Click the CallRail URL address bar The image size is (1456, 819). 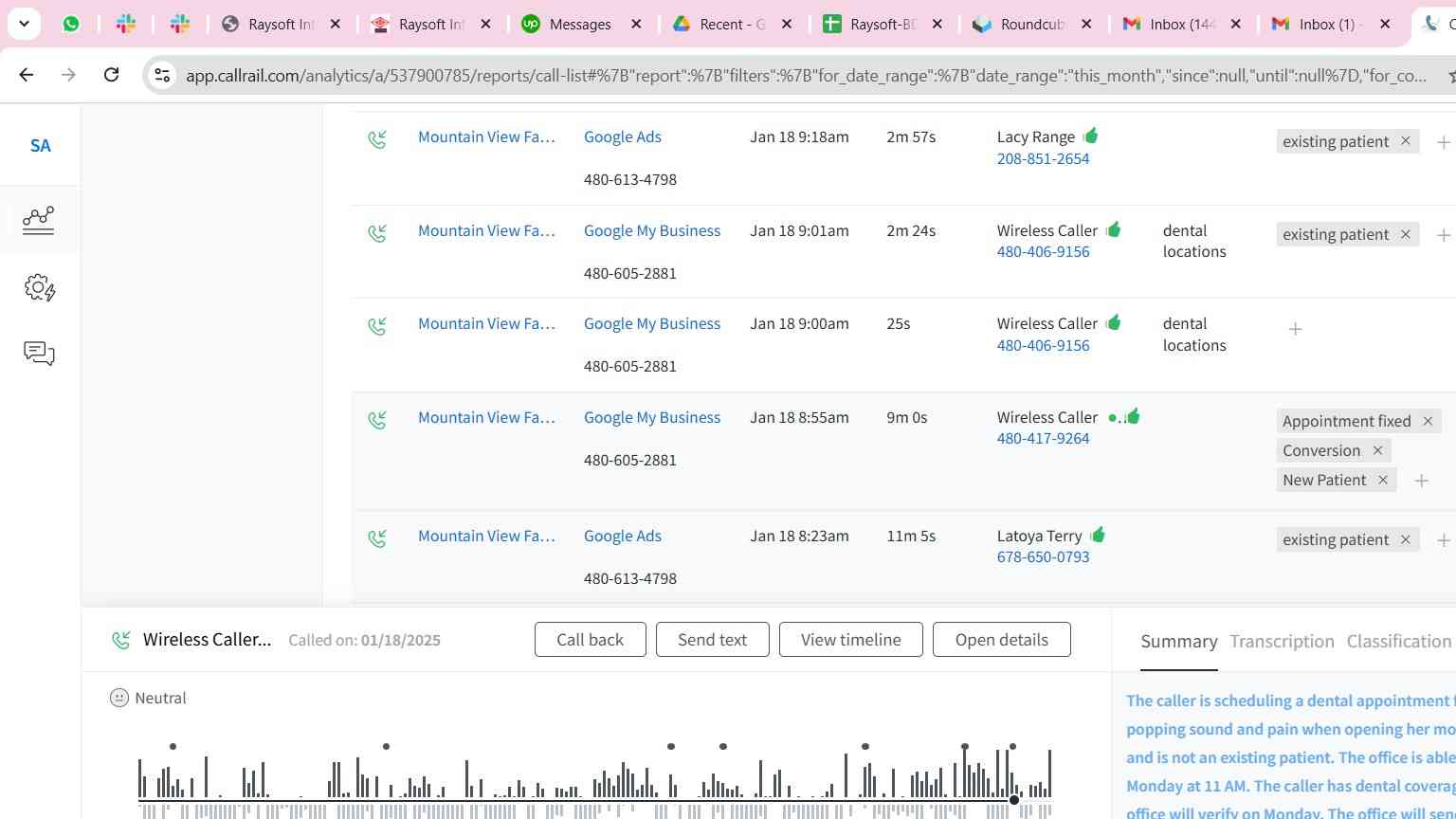(806, 75)
